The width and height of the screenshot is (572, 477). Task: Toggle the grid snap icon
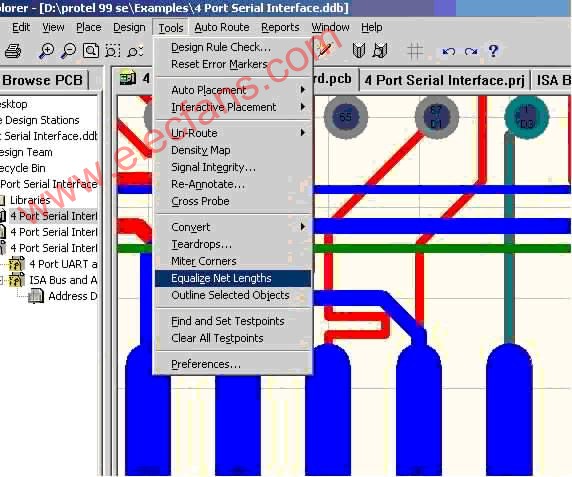coord(415,50)
